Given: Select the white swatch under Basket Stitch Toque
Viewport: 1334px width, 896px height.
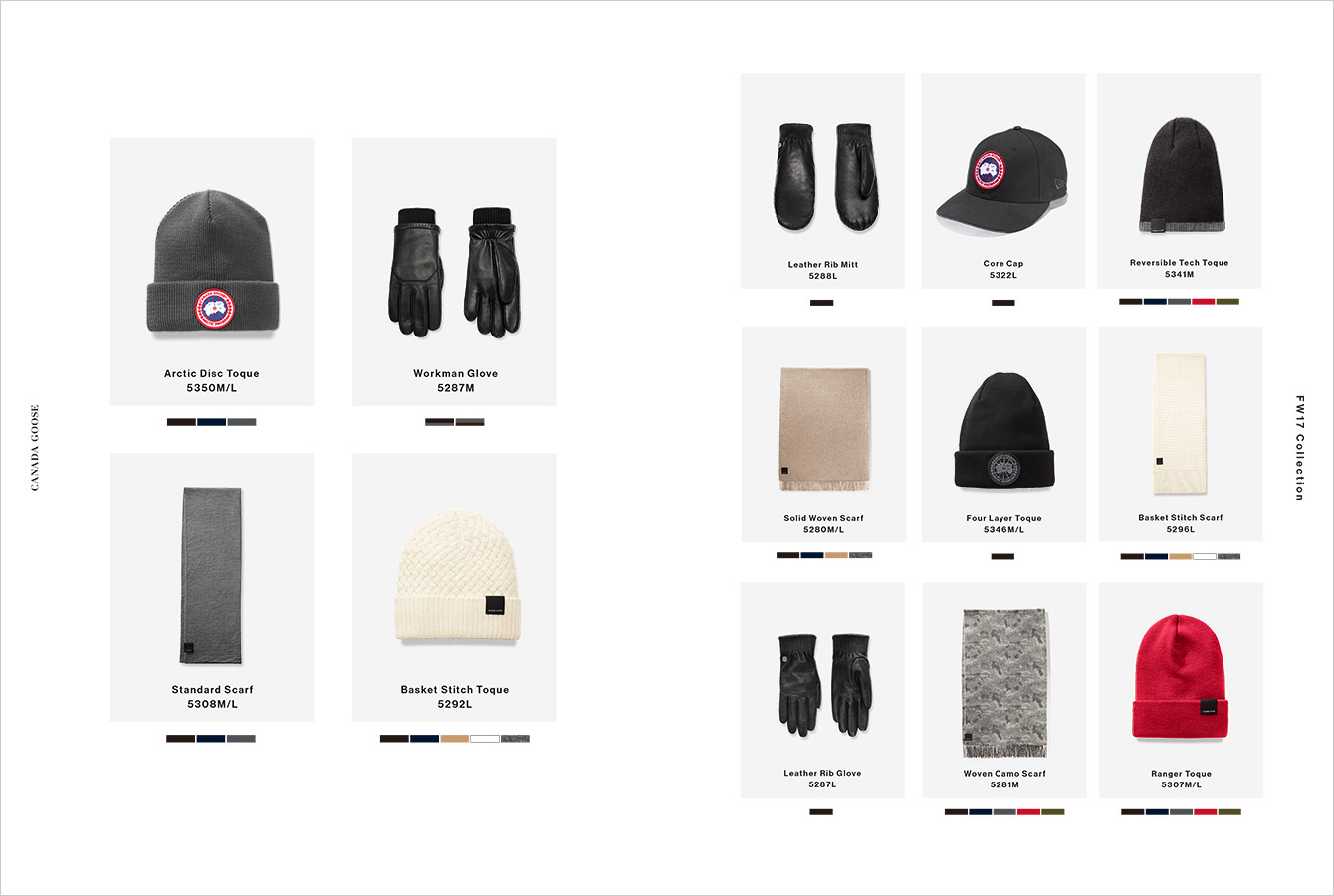Looking at the screenshot, I should [x=485, y=739].
